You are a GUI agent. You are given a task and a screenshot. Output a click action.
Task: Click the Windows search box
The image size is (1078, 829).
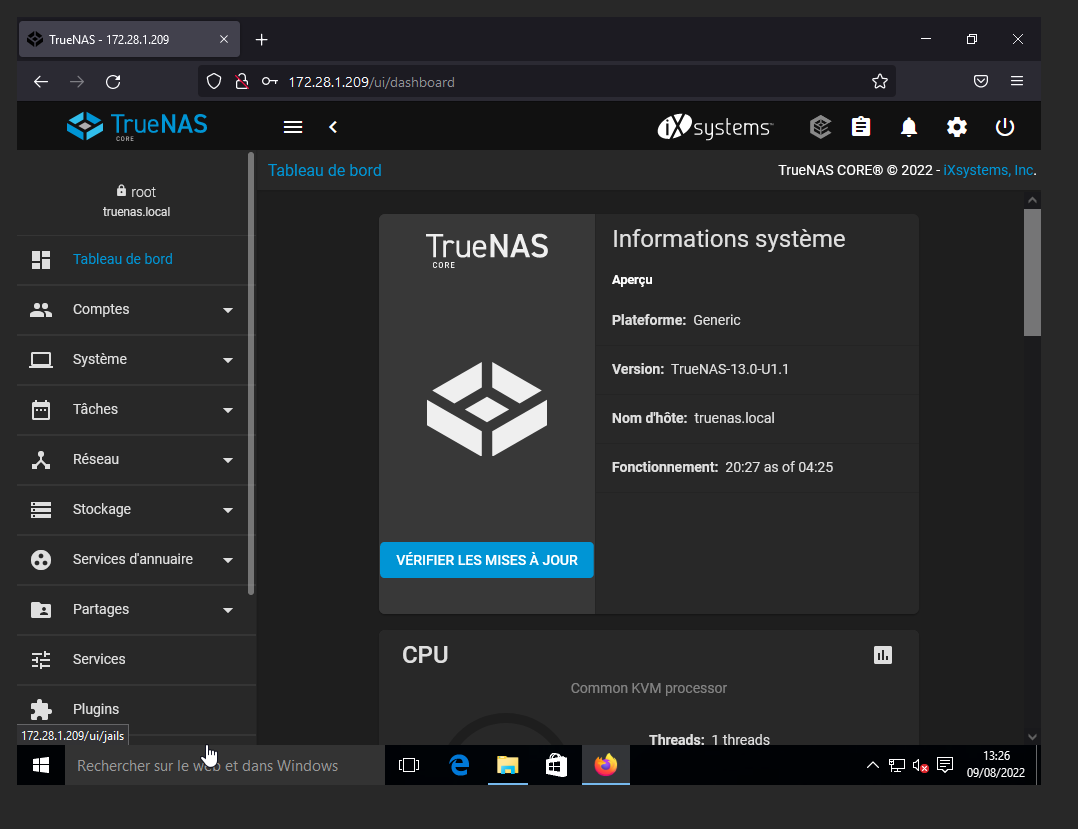pyautogui.click(x=225, y=765)
